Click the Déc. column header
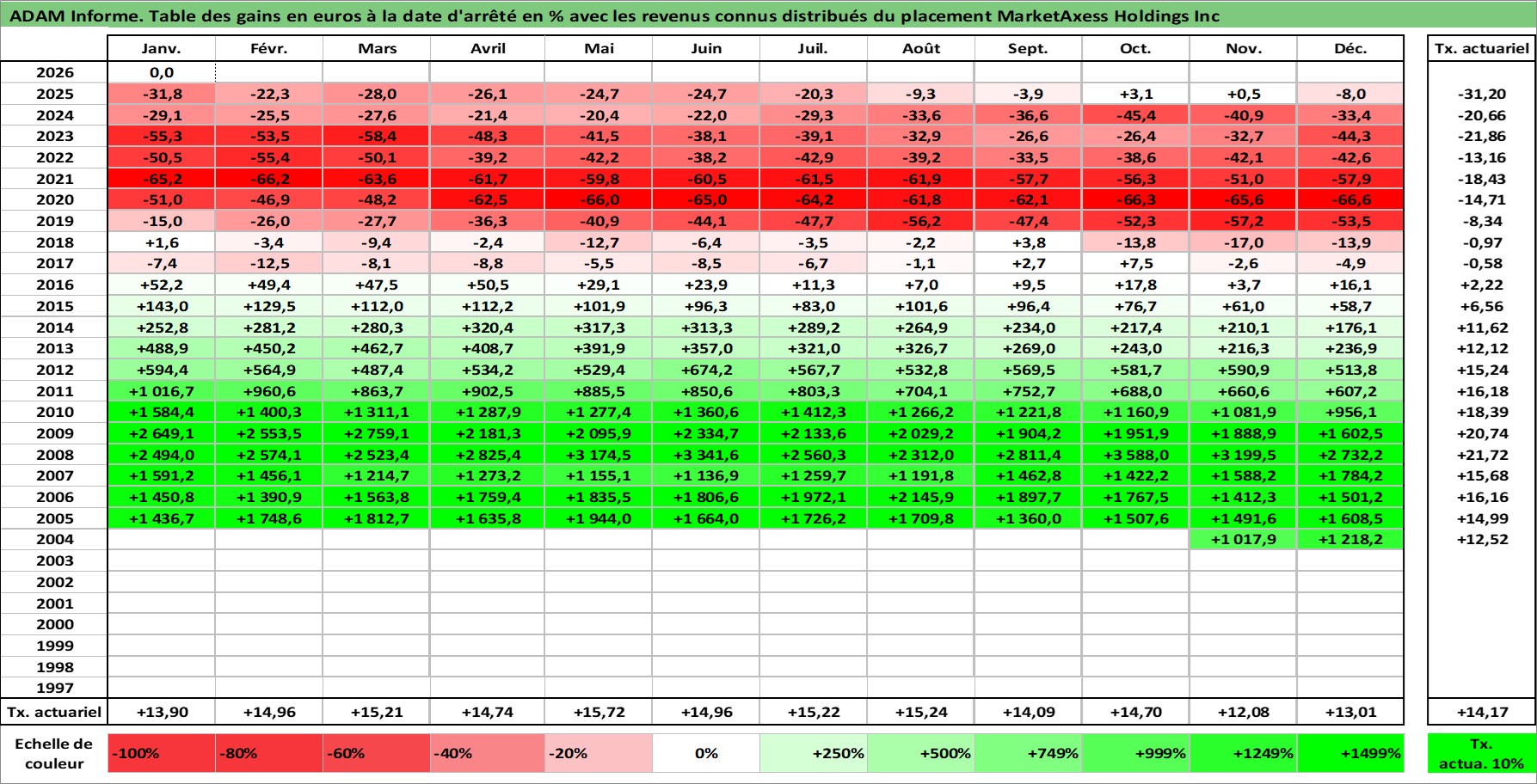The width and height of the screenshot is (1537, 784). click(x=1350, y=48)
